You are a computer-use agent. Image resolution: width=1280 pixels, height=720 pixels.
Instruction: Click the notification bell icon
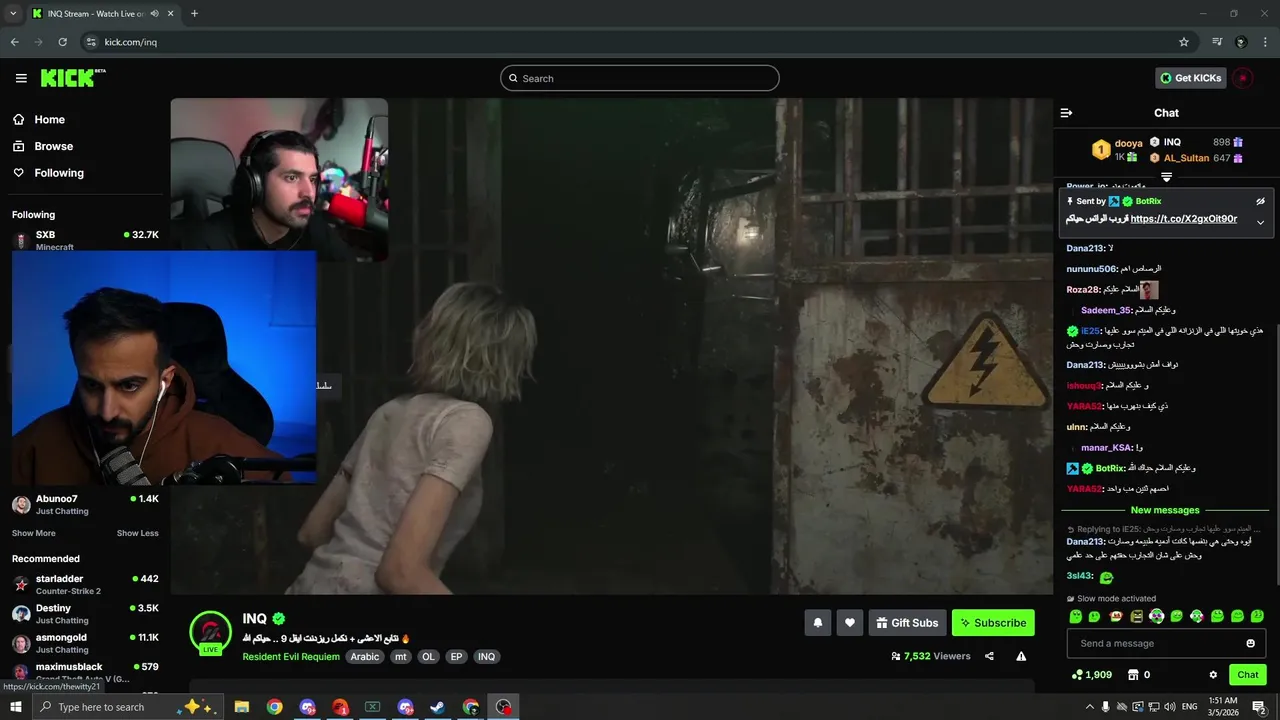(x=817, y=623)
